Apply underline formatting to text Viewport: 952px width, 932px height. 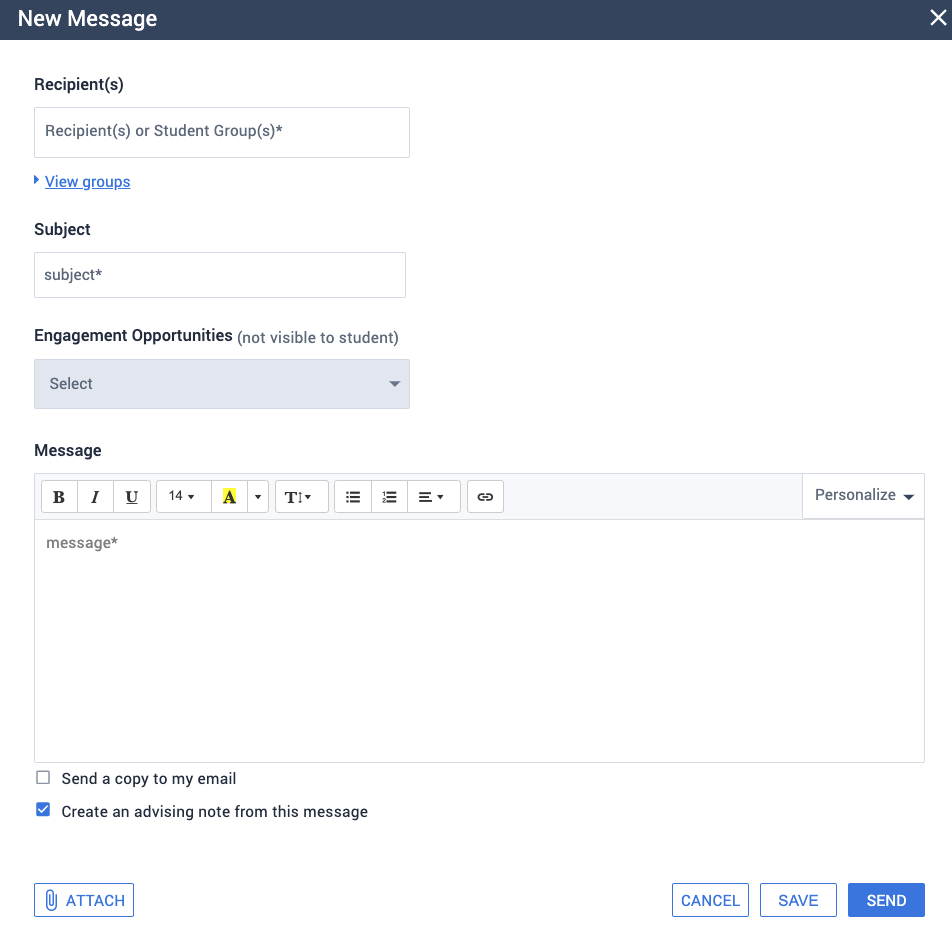[x=132, y=497]
